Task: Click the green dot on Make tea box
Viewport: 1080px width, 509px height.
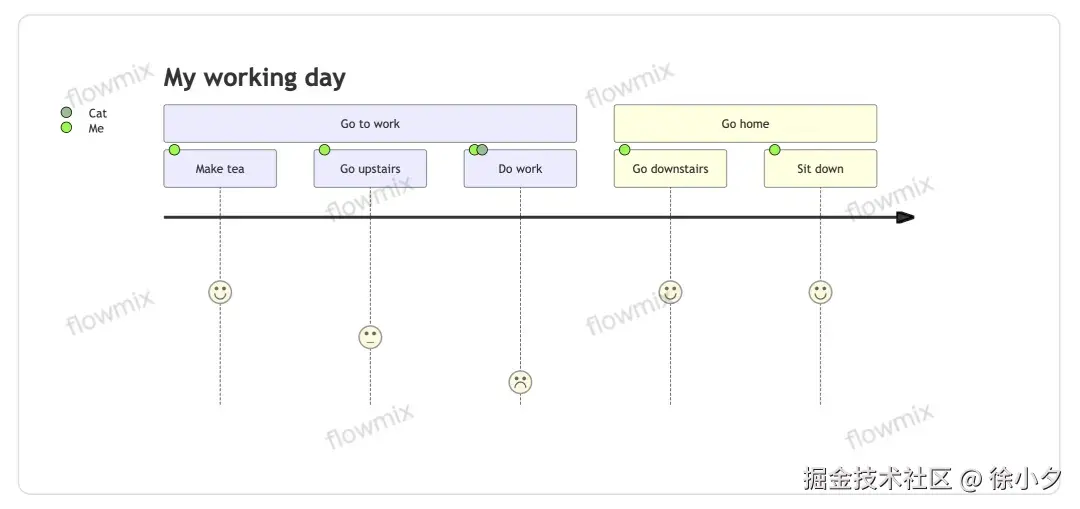Action: click(x=174, y=150)
